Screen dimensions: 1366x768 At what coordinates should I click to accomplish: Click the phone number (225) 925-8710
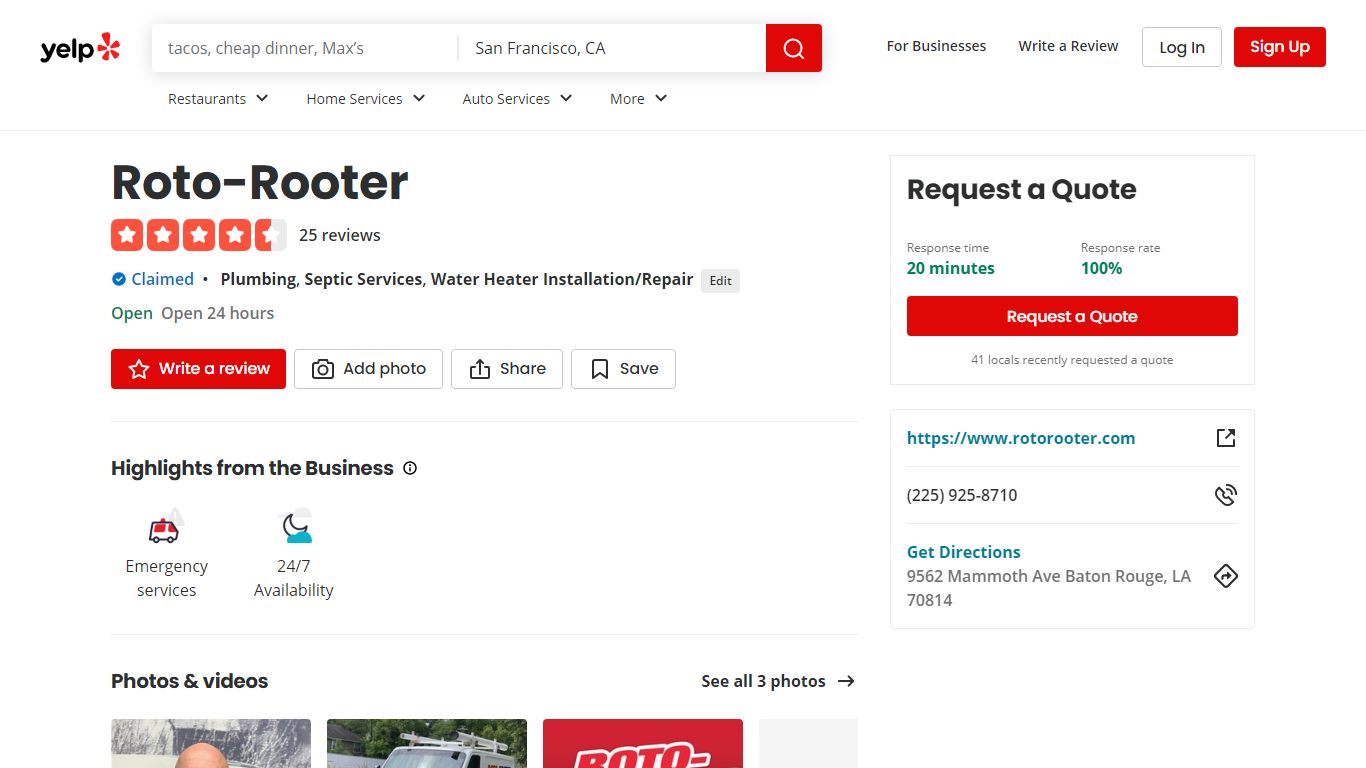[962, 495]
